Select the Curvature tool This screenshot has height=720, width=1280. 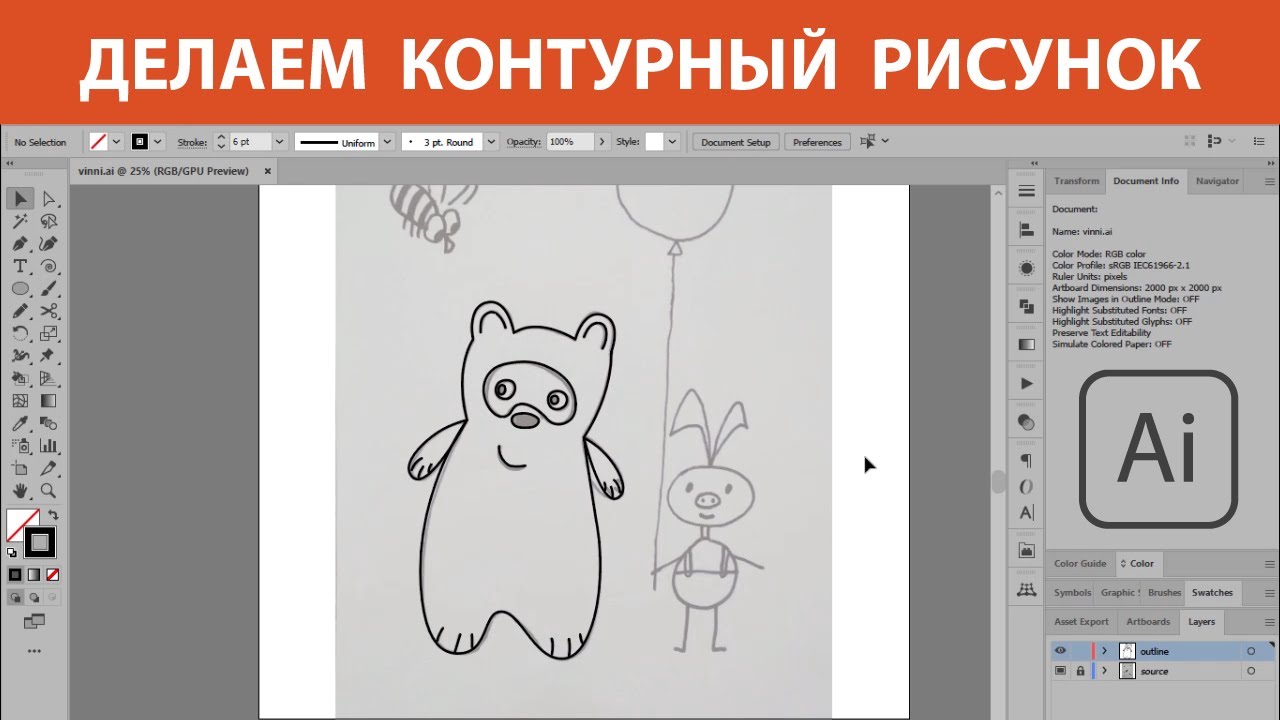[48, 244]
